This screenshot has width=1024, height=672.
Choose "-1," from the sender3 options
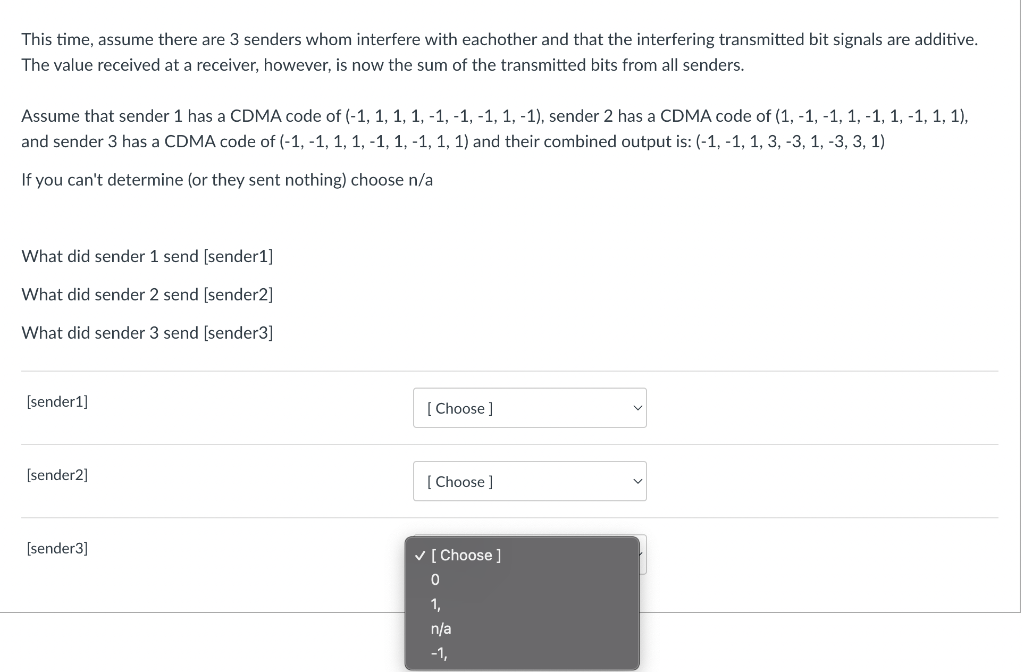(x=438, y=652)
